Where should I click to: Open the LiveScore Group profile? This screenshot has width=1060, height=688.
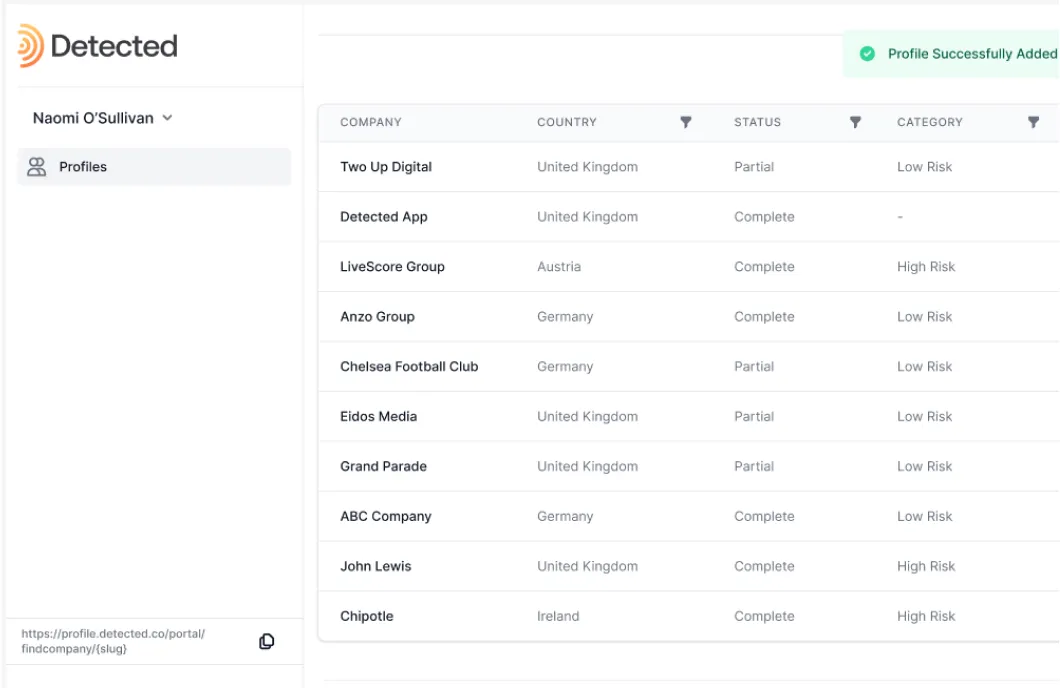(x=392, y=267)
